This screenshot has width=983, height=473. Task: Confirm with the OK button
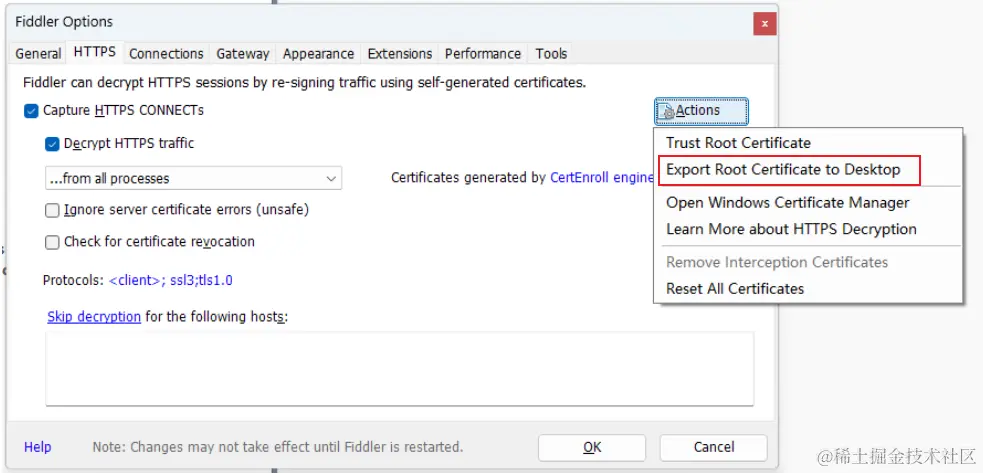tap(592, 447)
